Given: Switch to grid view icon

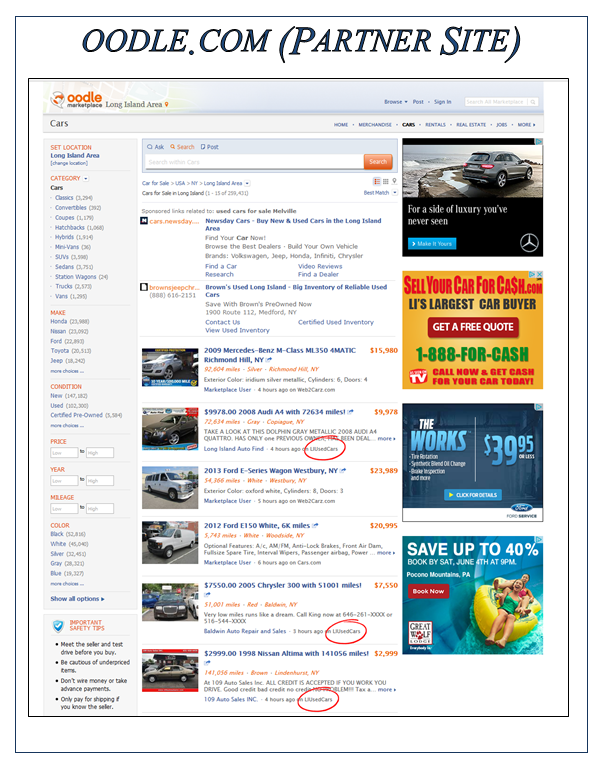Looking at the screenshot, I should (x=385, y=181).
